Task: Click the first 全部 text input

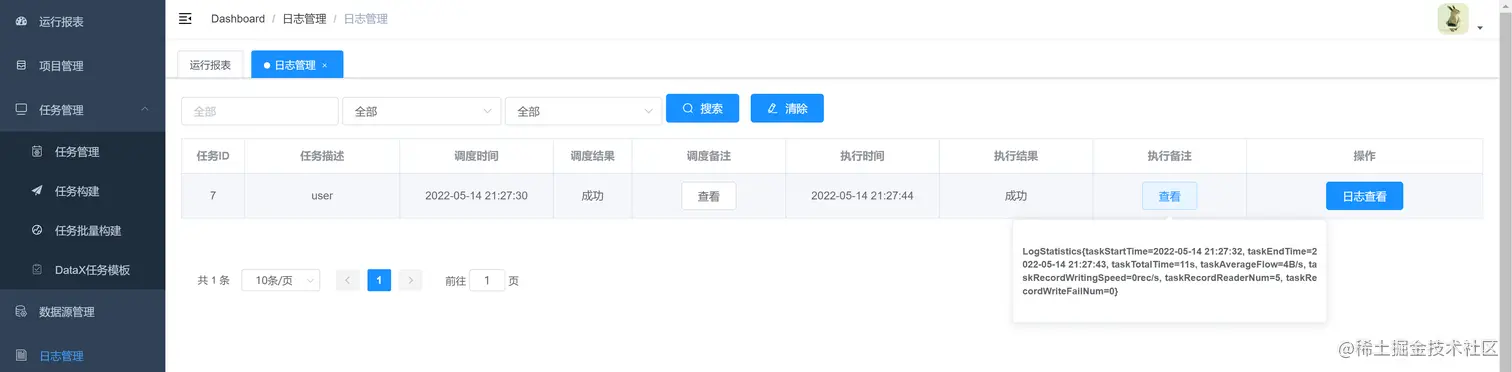Action: coord(259,111)
